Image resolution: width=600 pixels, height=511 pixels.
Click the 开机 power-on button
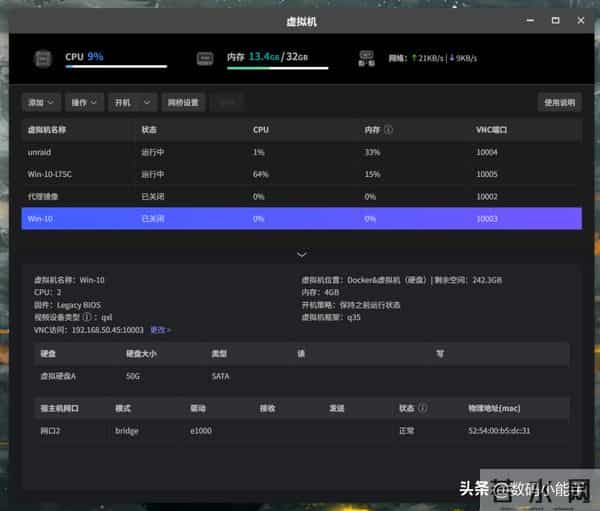tap(123, 103)
